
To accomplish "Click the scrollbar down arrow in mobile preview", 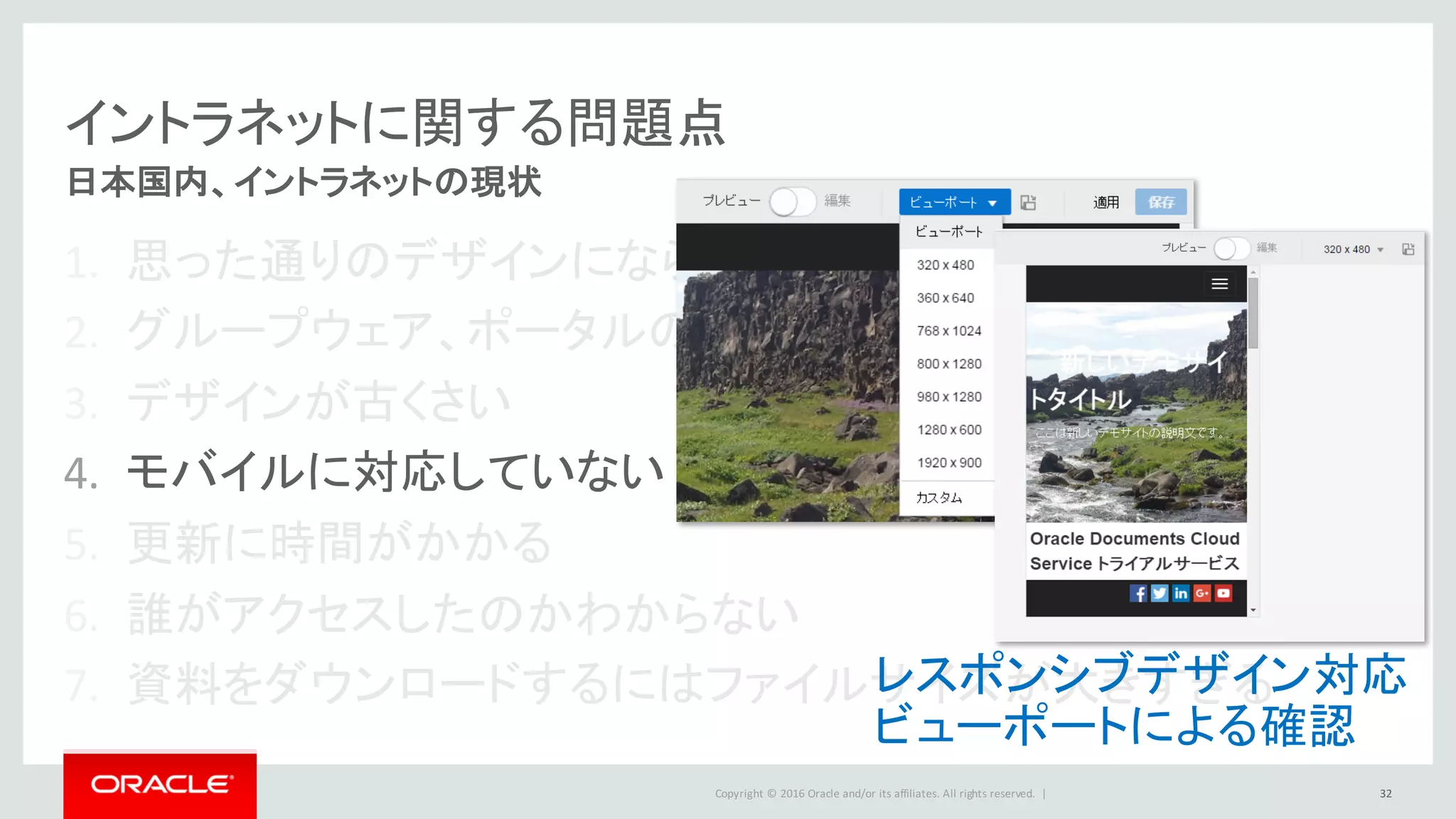I will point(1253,610).
